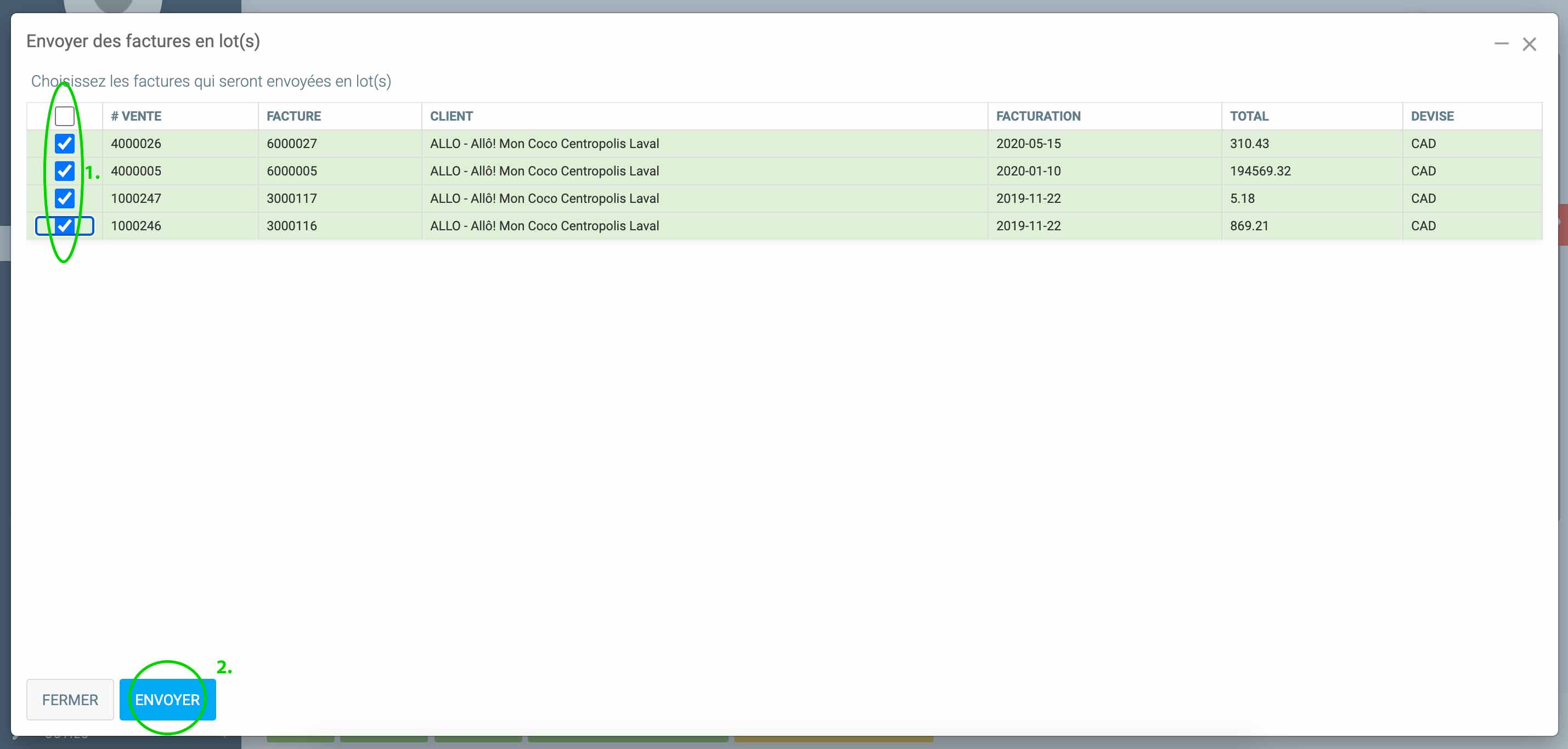Close the Envoyer des factures dialog
This screenshot has width=1568, height=749.
tap(1529, 44)
